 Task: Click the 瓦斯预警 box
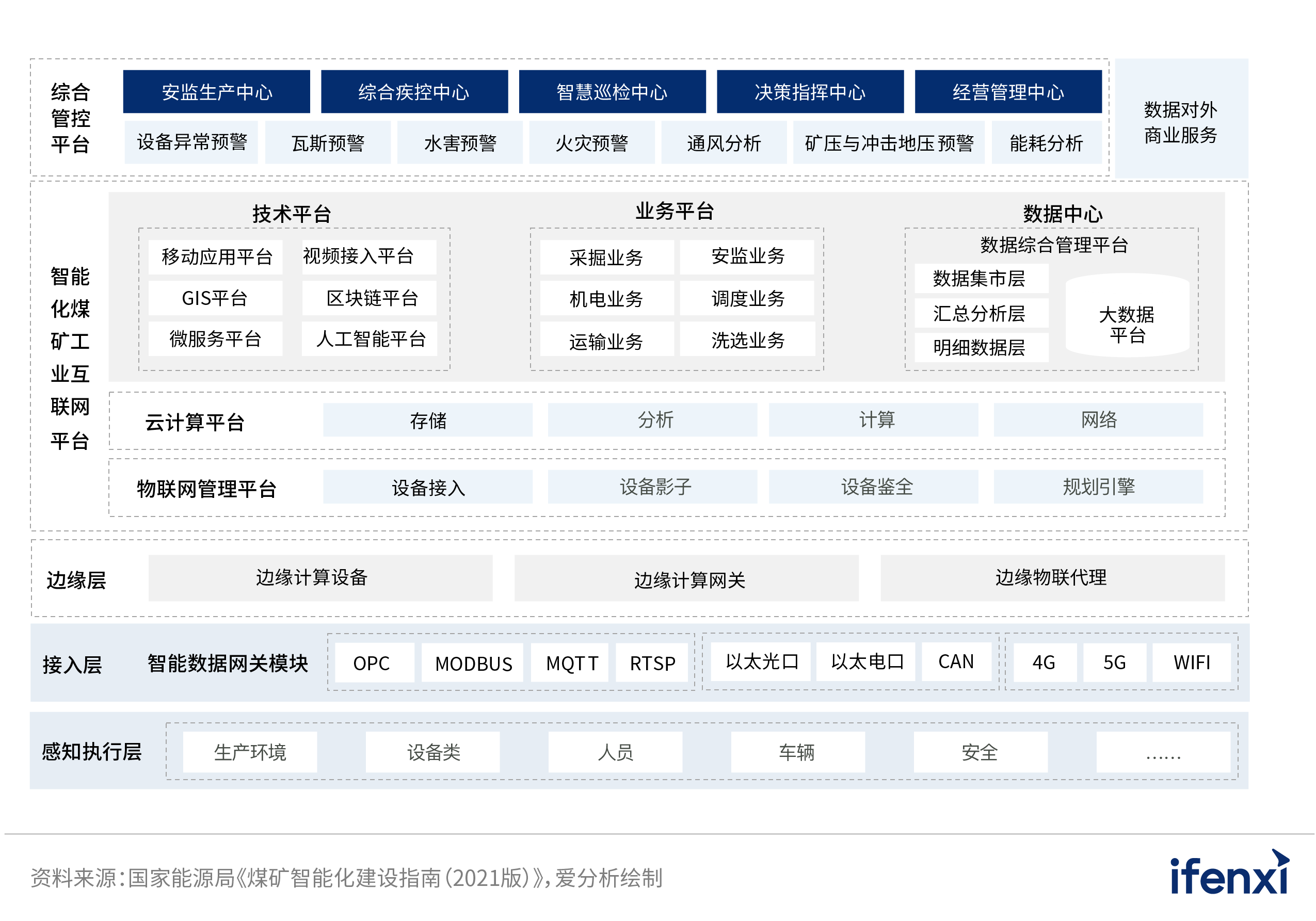click(328, 143)
